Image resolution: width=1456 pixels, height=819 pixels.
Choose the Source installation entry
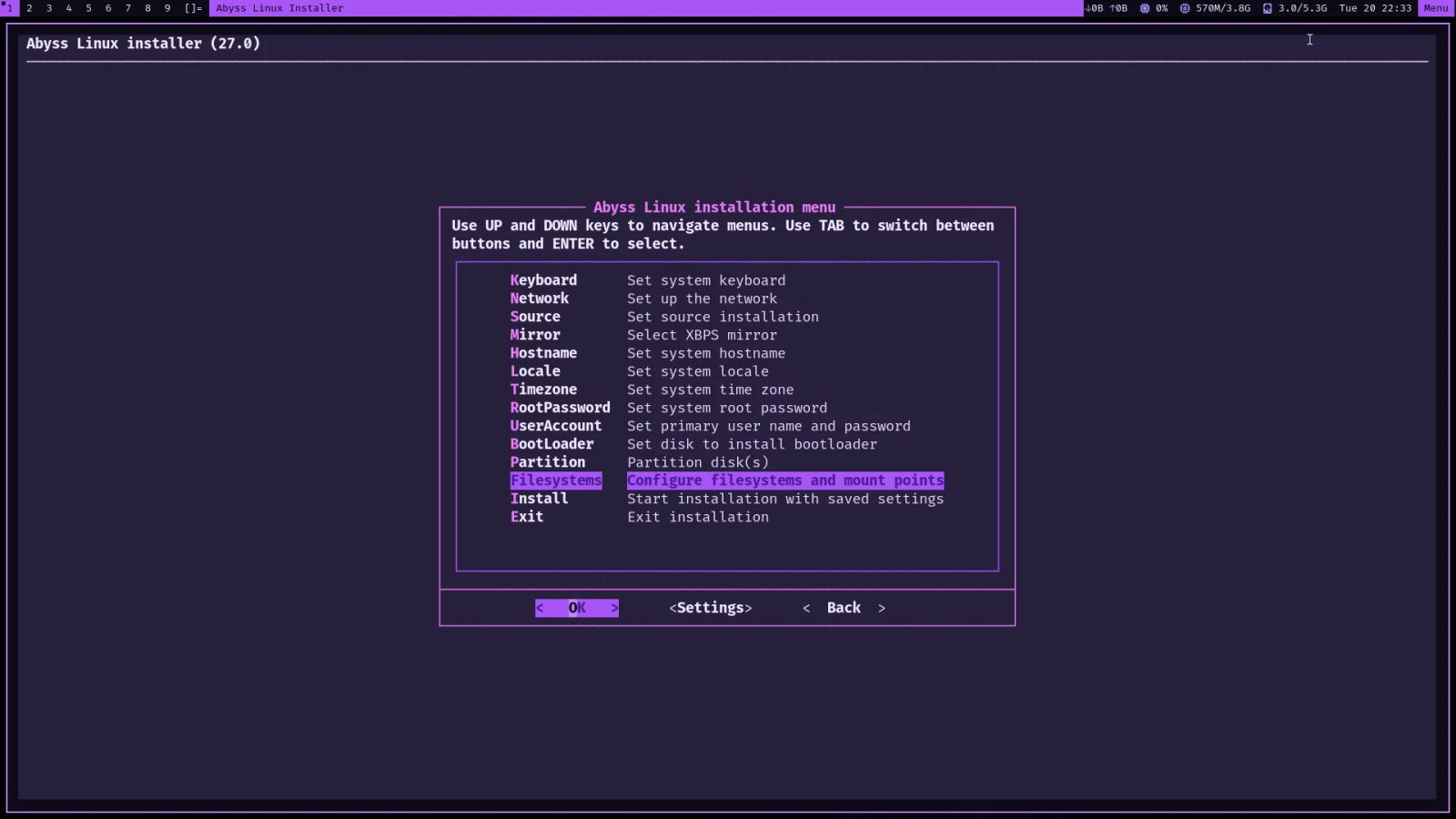[535, 317]
